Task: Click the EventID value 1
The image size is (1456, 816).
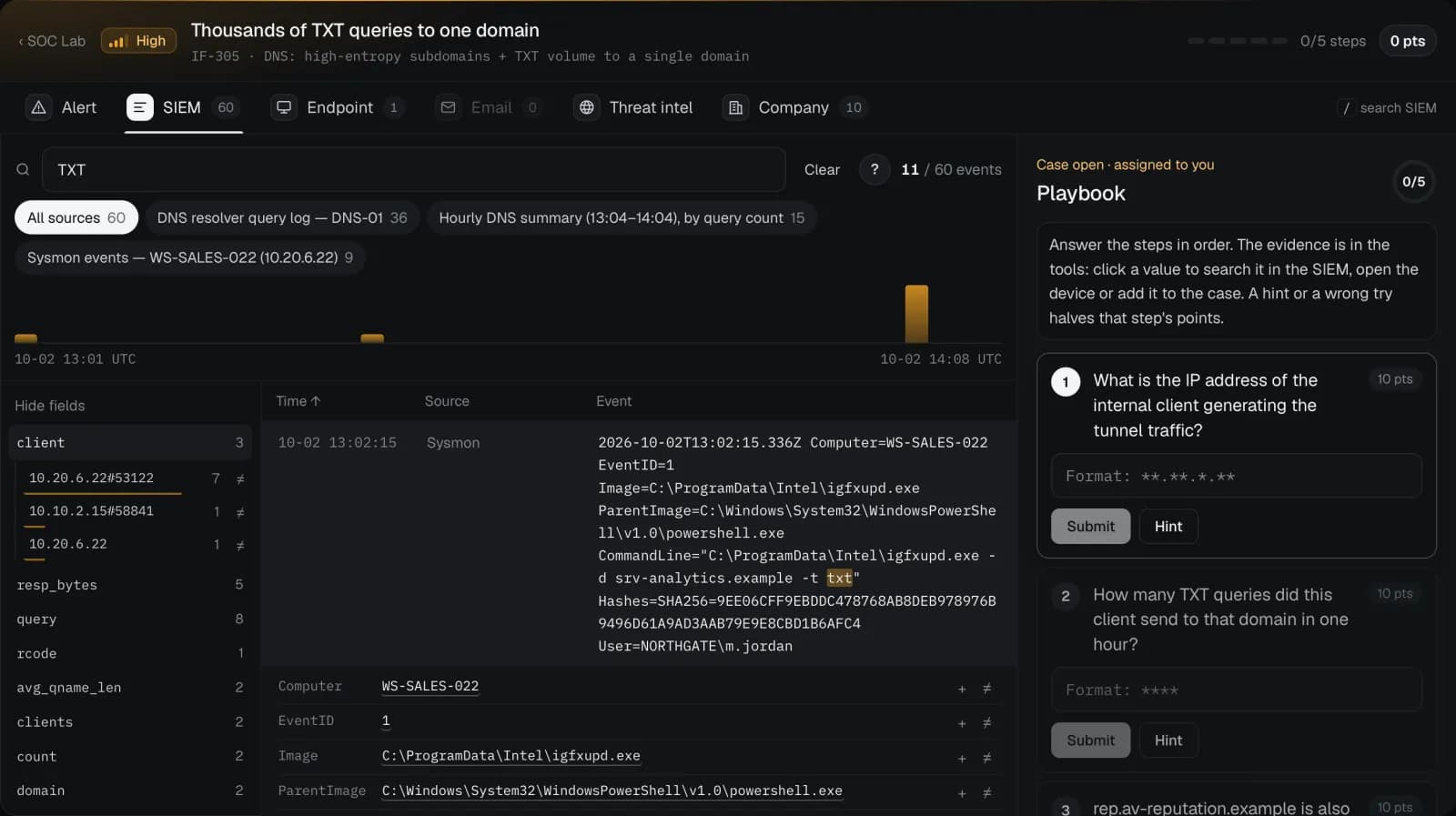Action: [386, 720]
